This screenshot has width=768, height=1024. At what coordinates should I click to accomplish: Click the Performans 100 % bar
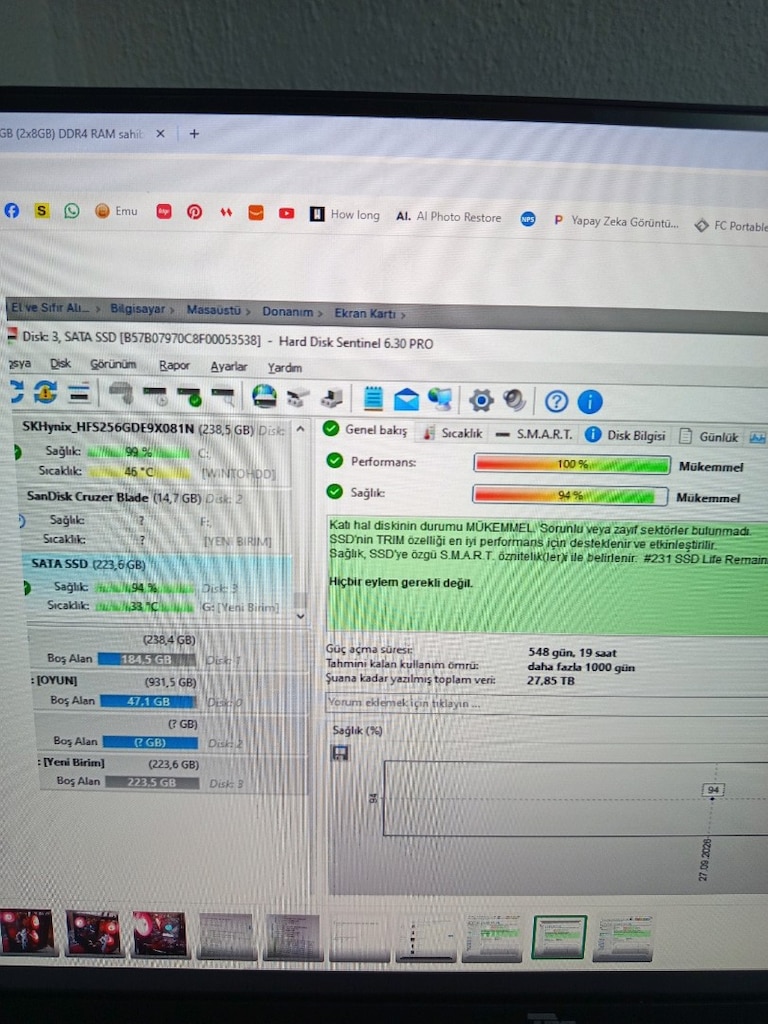[572, 464]
